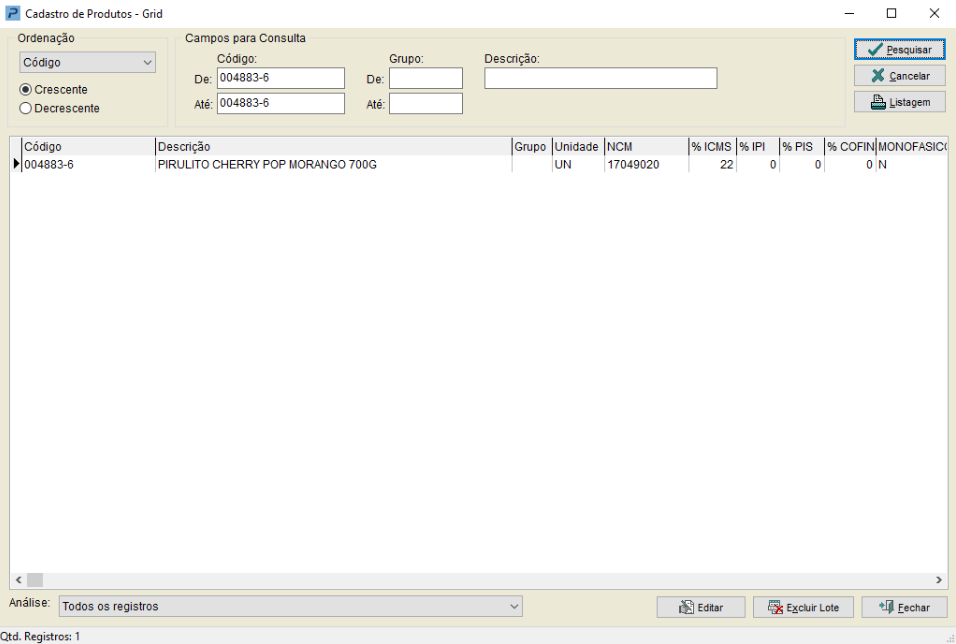Expand the Análise Todos os registros dropdown
Viewport: 956px width, 644px height.
(x=291, y=606)
